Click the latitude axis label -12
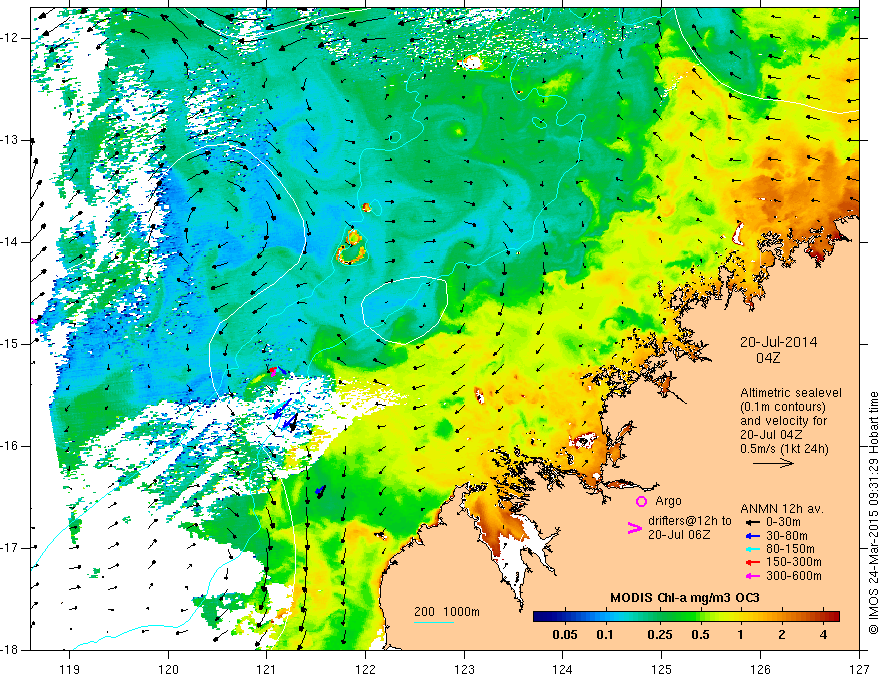This screenshot has width=880, height=680. [x=11, y=38]
